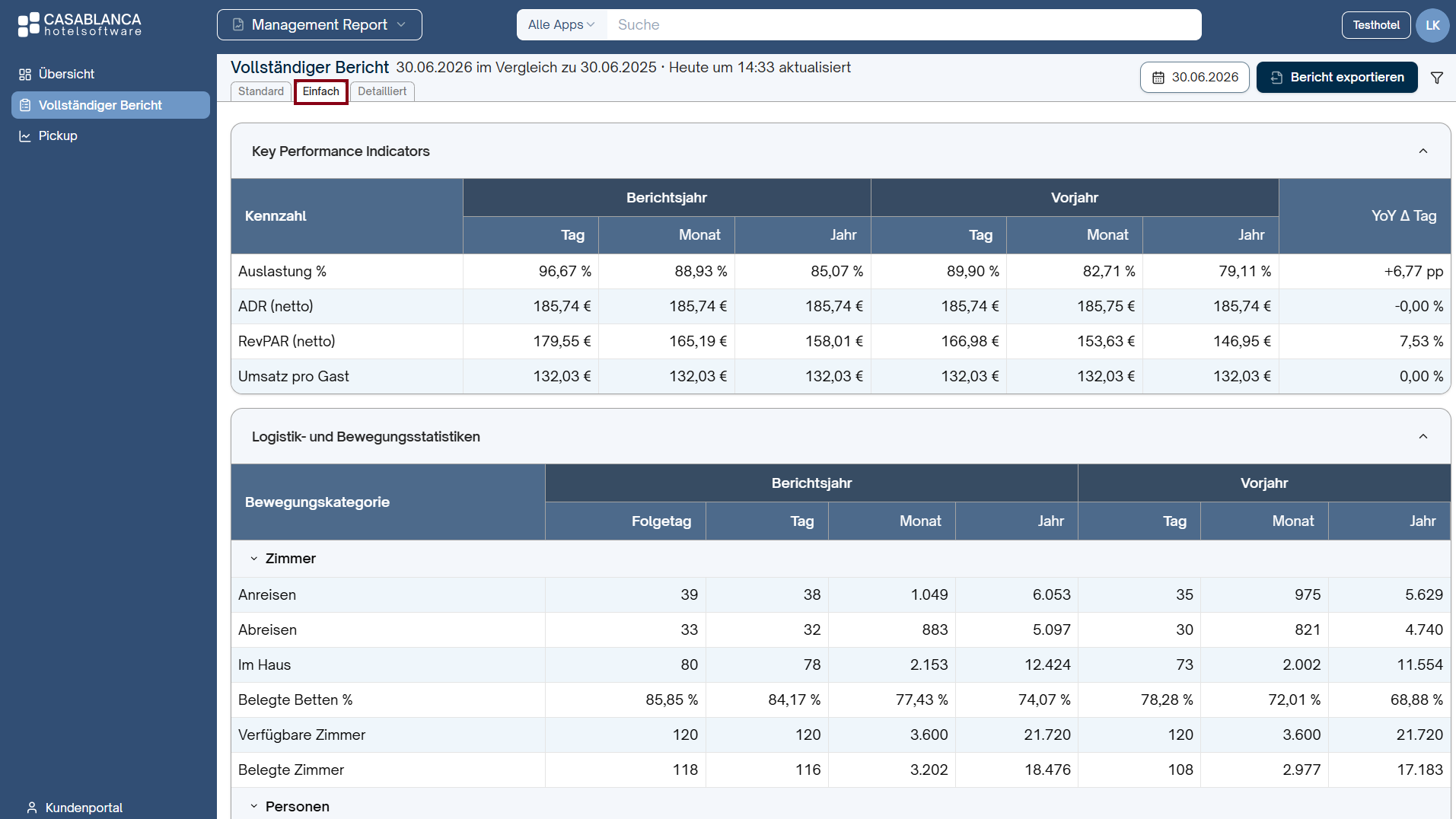This screenshot has width=1456, height=819.
Task: Click the Kennzahl column header
Action: [x=347, y=216]
